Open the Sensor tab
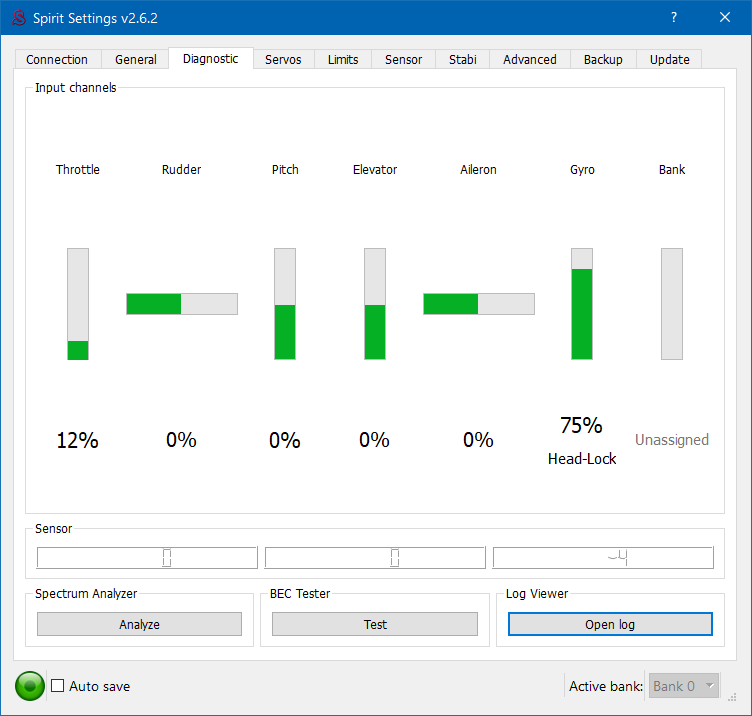 click(404, 59)
